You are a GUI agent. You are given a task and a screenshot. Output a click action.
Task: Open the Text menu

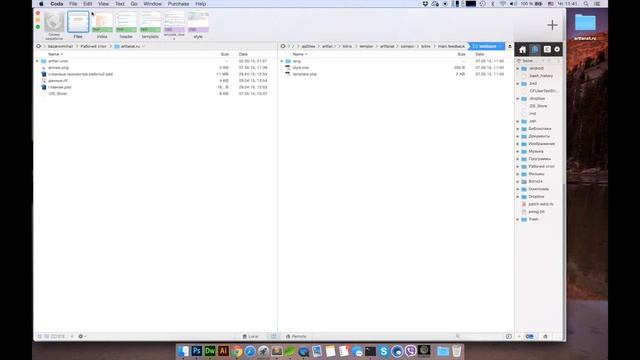point(120,4)
